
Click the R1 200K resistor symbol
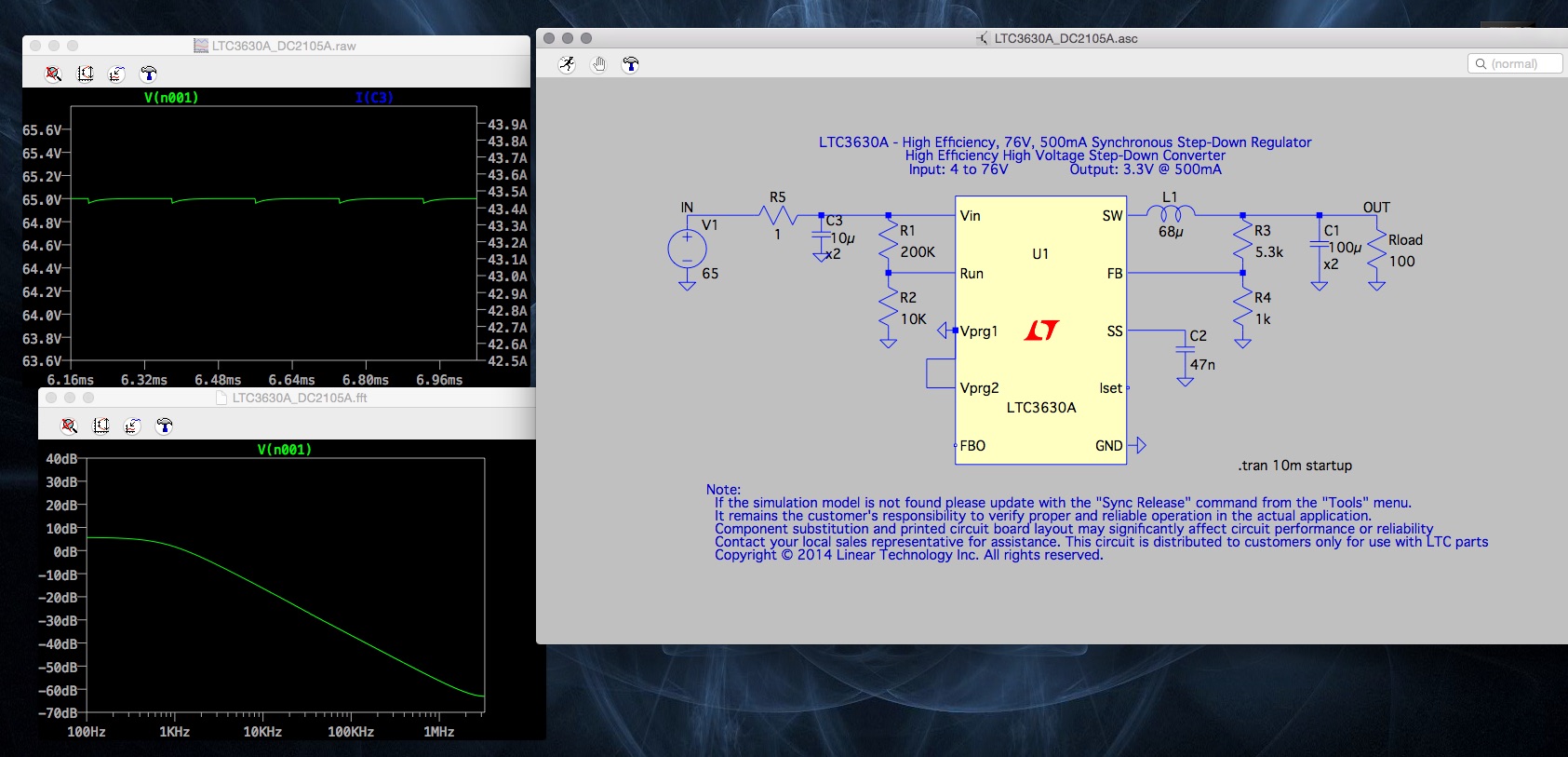point(888,240)
